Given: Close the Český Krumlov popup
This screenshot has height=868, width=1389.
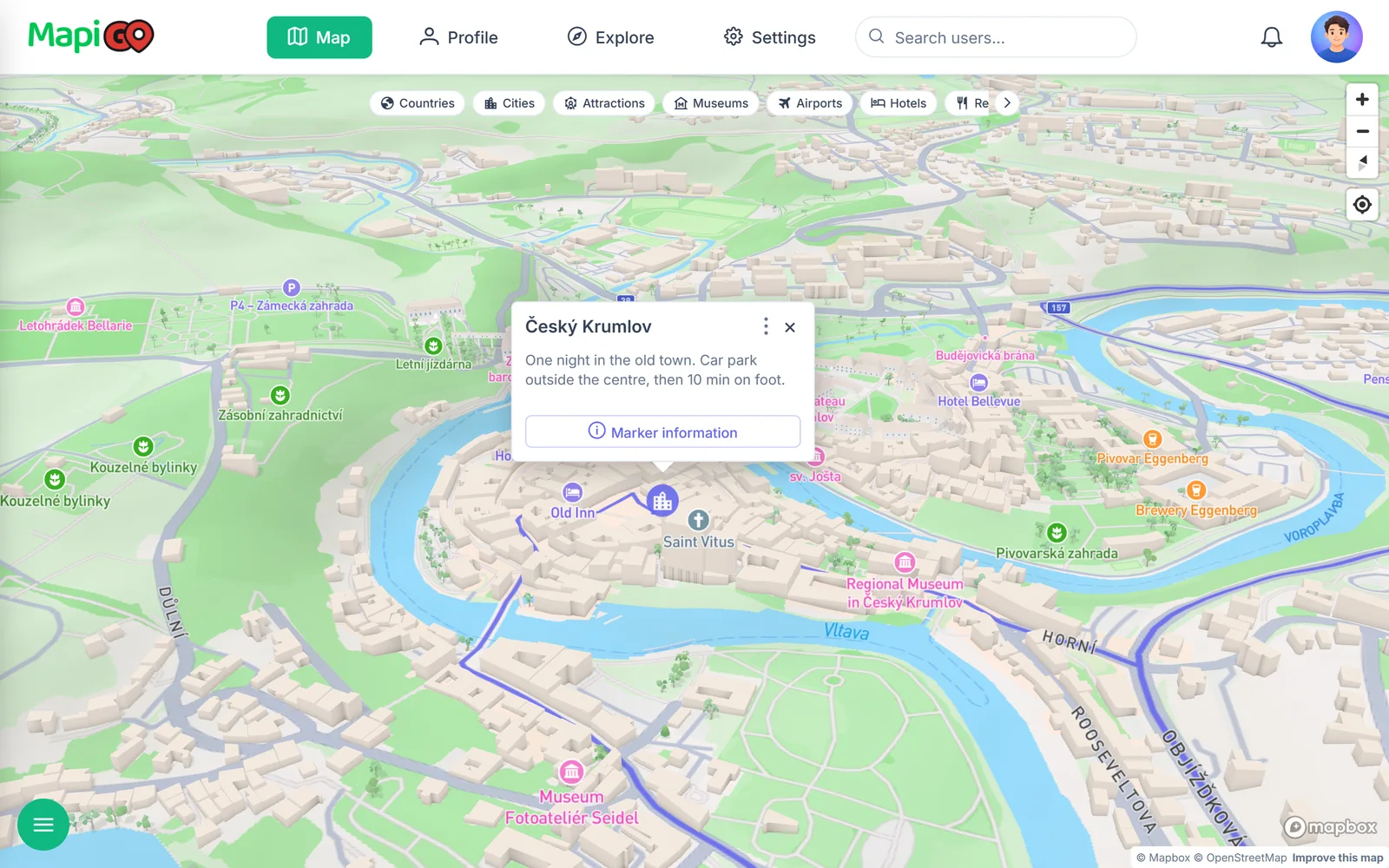Looking at the screenshot, I should coord(790,327).
